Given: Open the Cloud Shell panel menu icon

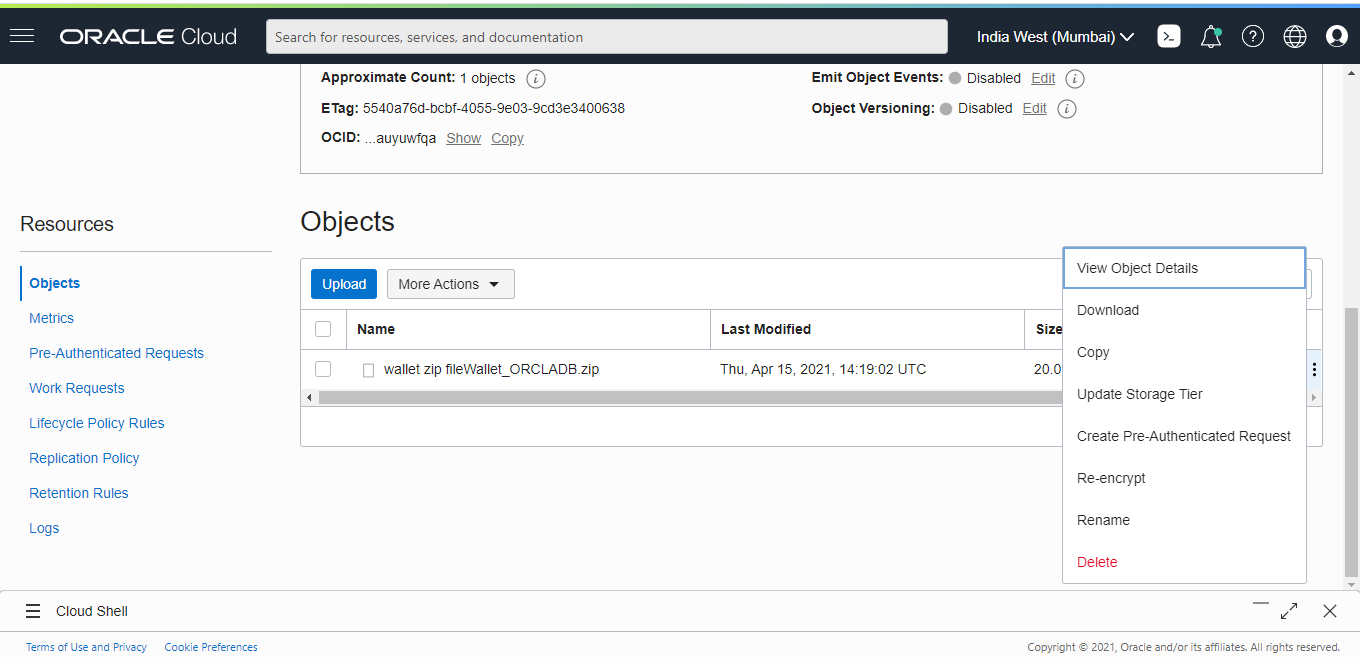Looking at the screenshot, I should coord(33,611).
